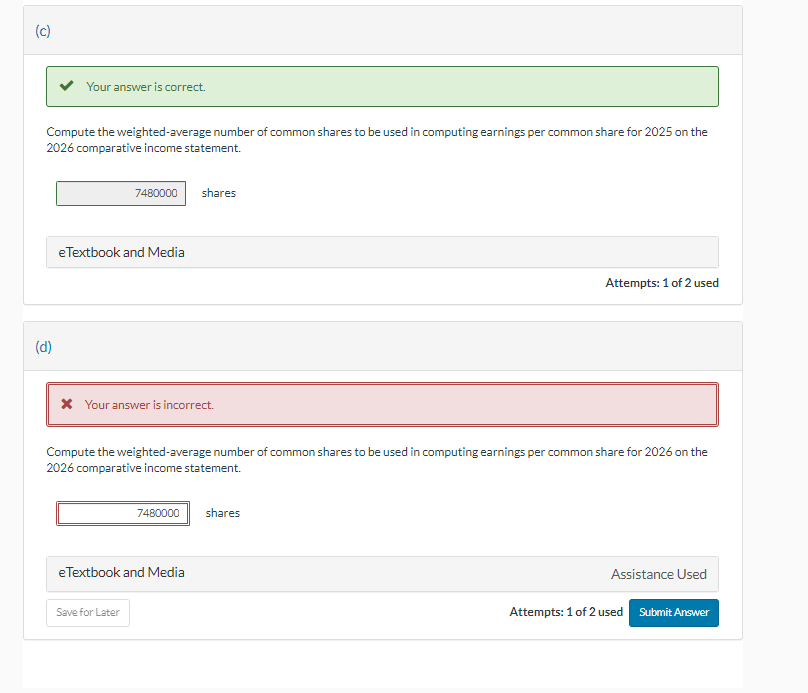The width and height of the screenshot is (808, 693).
Task: Click the Submit Answer button
Action: (674, 613)
